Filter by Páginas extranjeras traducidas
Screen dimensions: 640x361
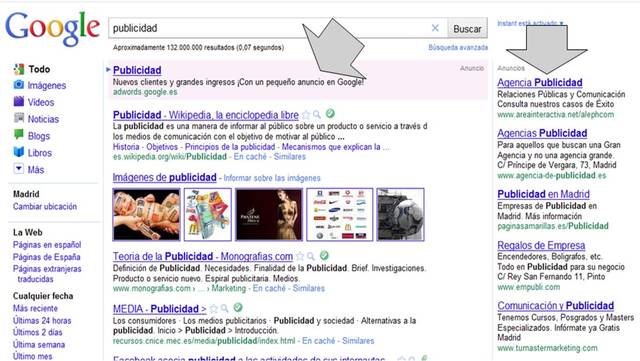pyautogui.click(x=47, y=274)
